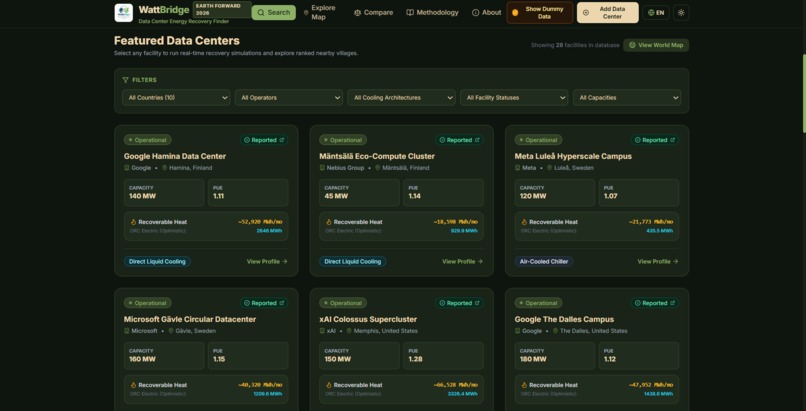Click flame icon on Google Hamina Recoverable Heat
Viewport: 806px width, 411px height.
[133, 222]
